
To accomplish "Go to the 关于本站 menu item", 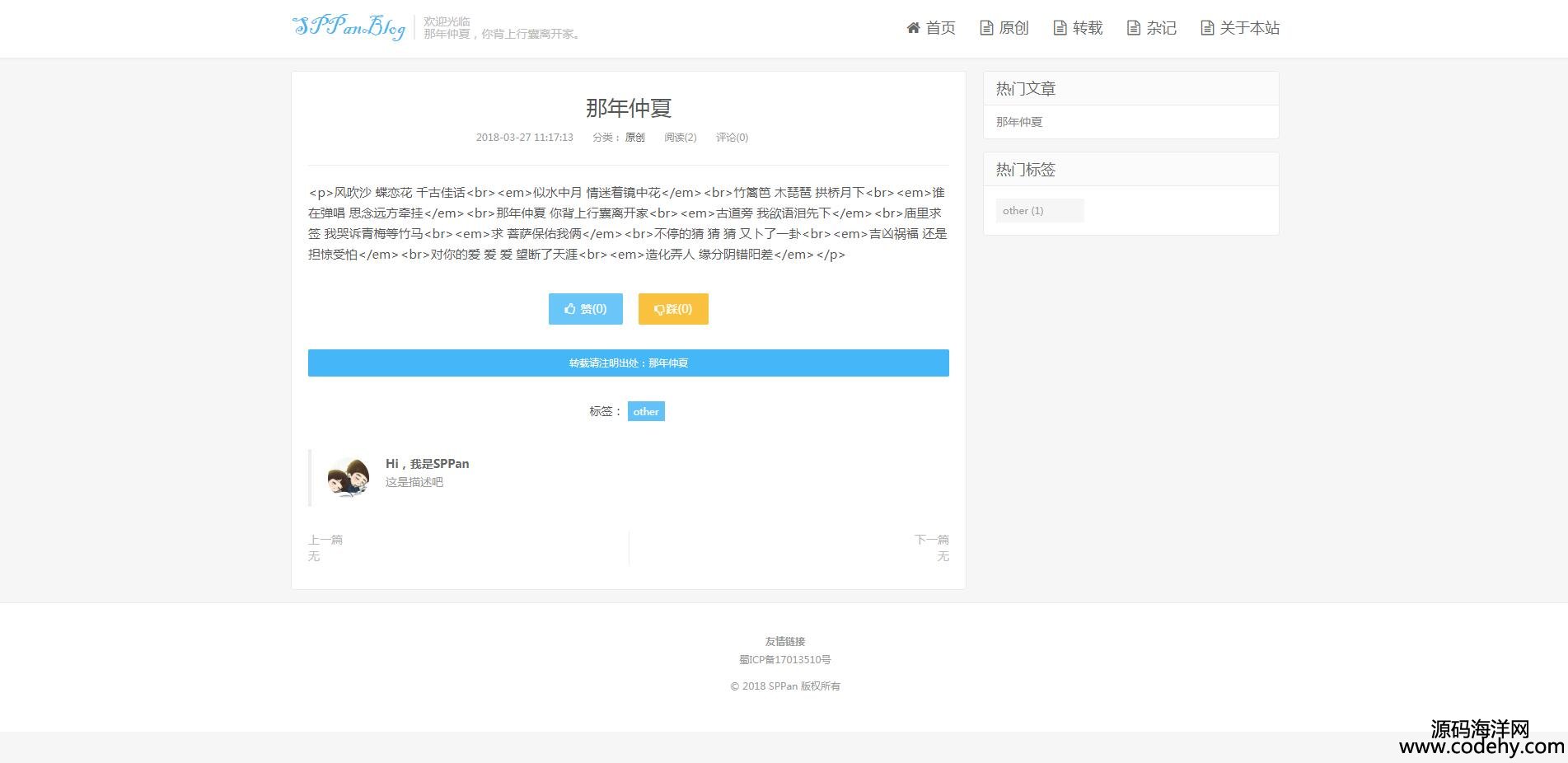I will pyautogui.click(x=1249, y=28).
